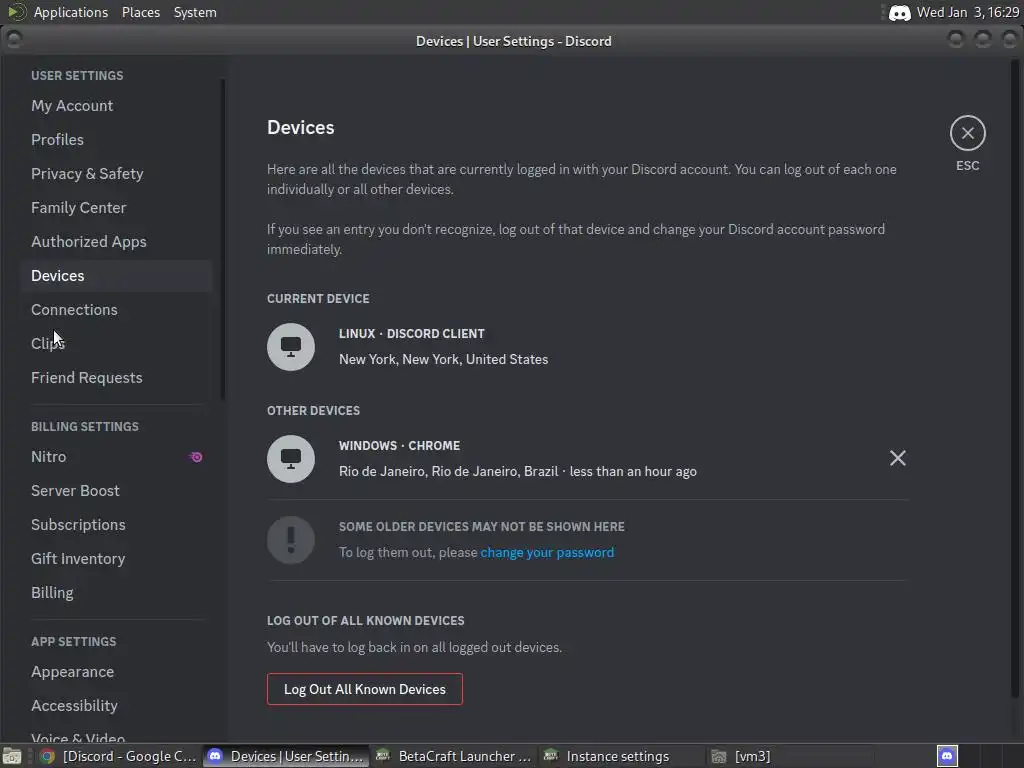Open the Nitro billing page
Image resolution: width=1024 pixels, height=768 pixels.
[116, 456]
